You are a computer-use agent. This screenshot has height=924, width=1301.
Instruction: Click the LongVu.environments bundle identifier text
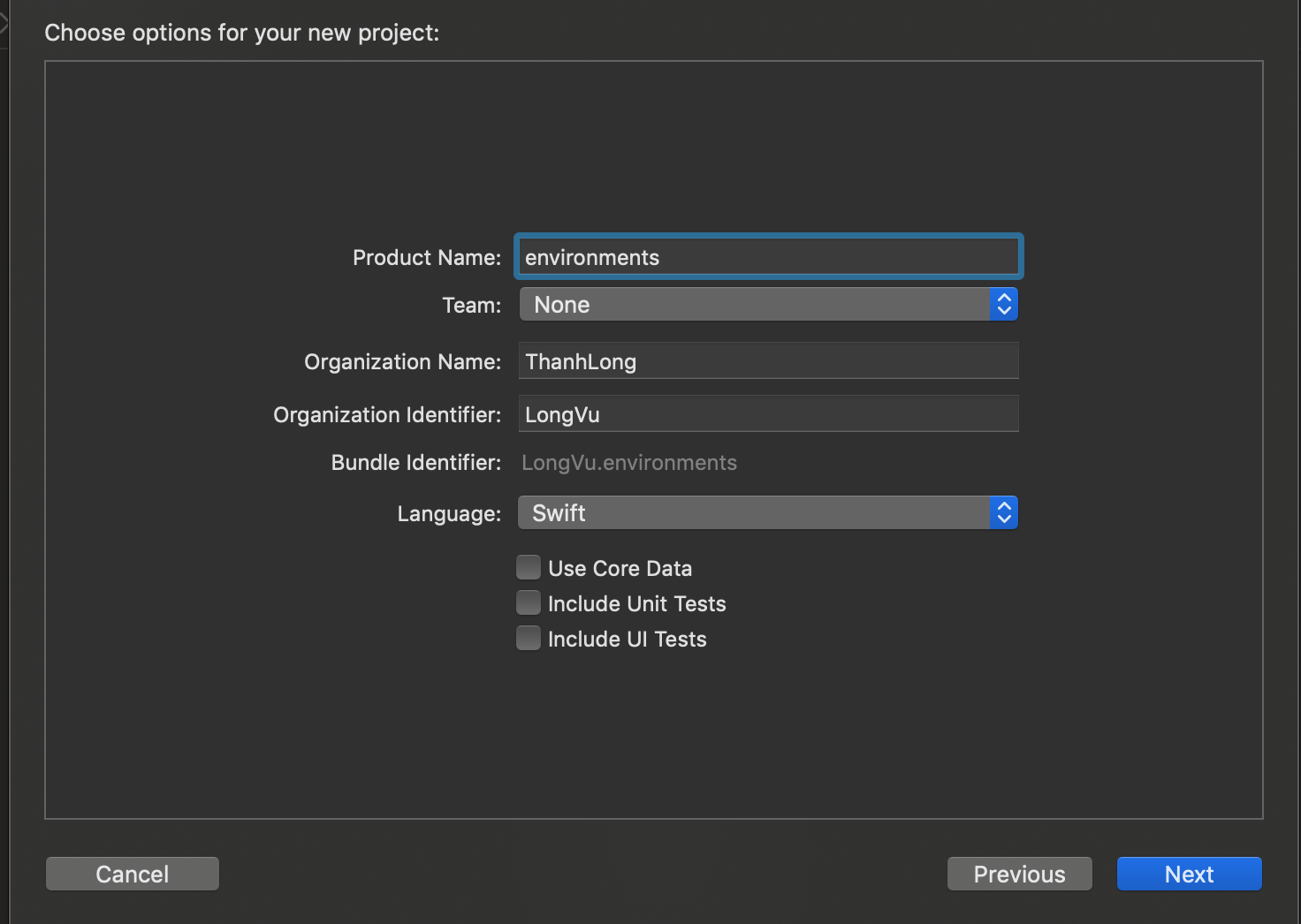(628, 463)
